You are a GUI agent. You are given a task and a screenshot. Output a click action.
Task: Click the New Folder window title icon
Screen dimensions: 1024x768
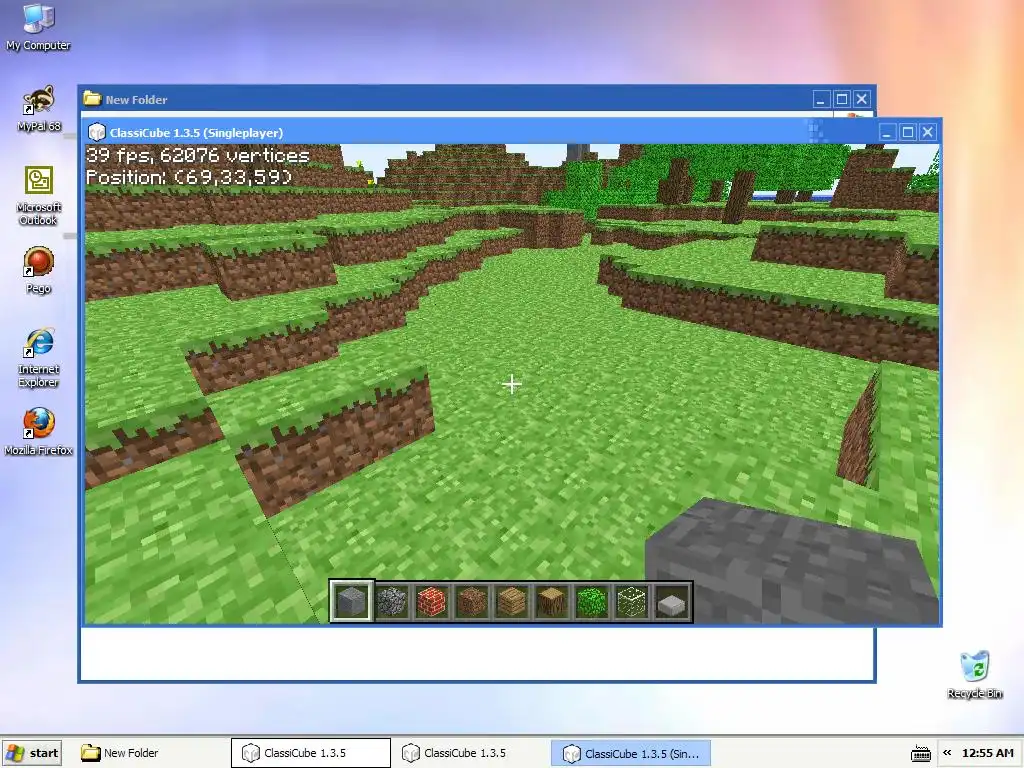[x=92, y=99]
